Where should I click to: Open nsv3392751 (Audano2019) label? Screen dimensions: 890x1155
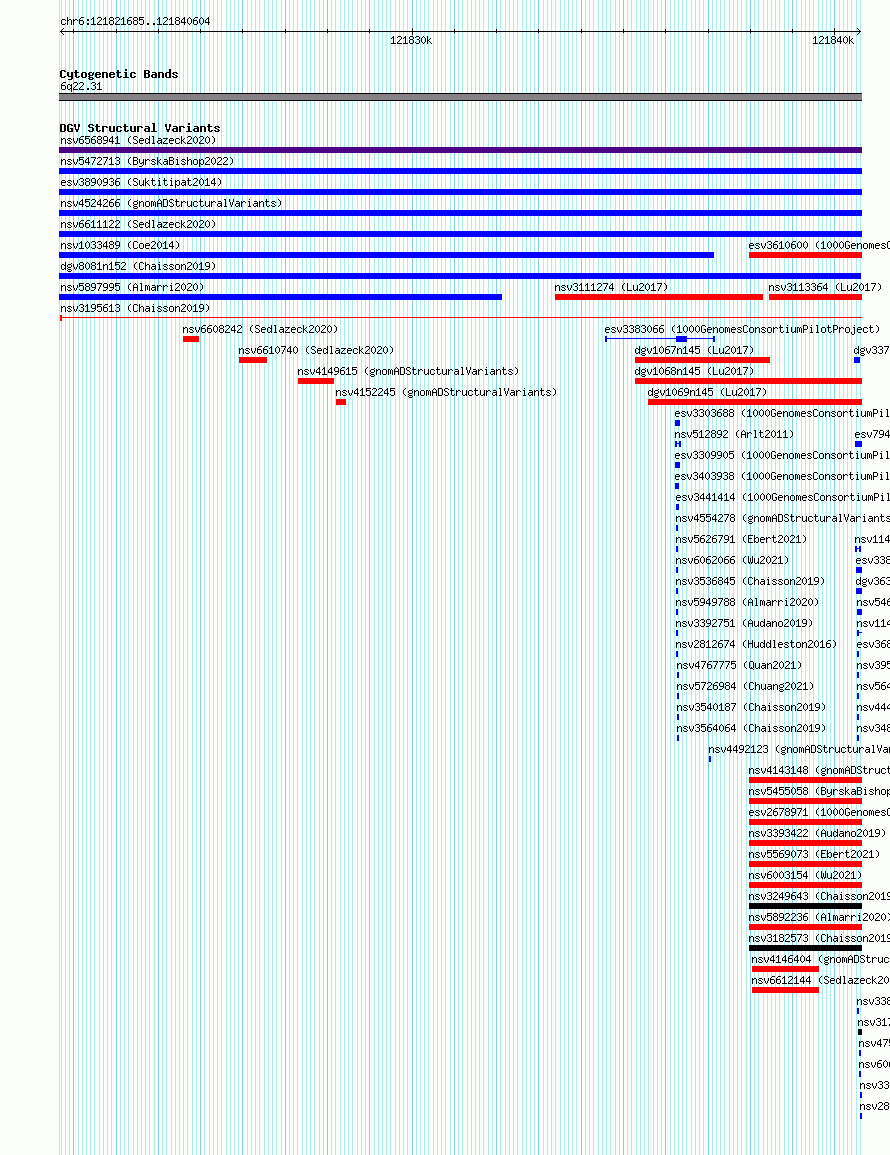(x=745, y=623)
